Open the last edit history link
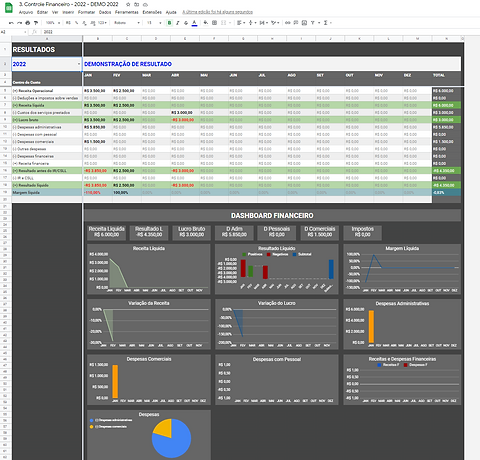The width and height of the screenshot is (480, 460). (x=217, y=12)
